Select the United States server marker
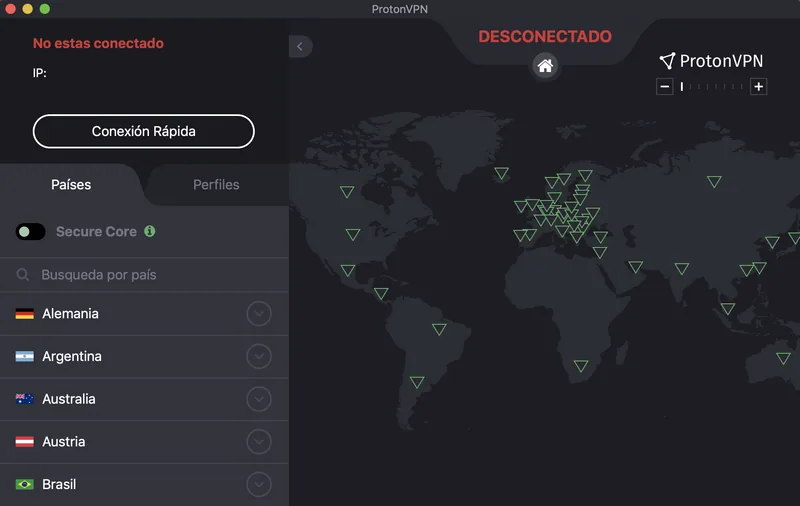Screen dimensions: 800x506 [353, 234]
